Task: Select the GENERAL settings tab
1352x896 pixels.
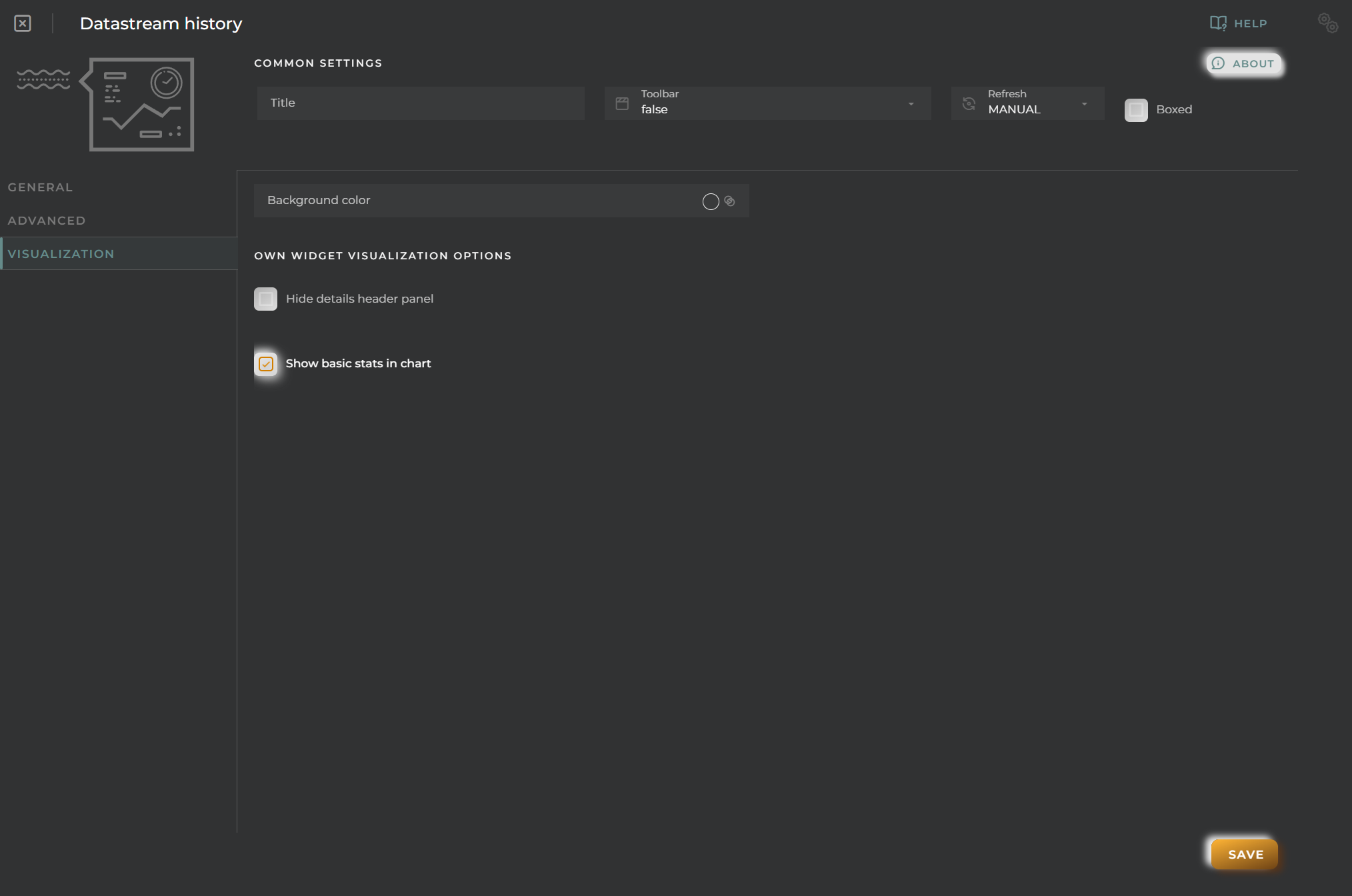Action: tap(40, 187)
